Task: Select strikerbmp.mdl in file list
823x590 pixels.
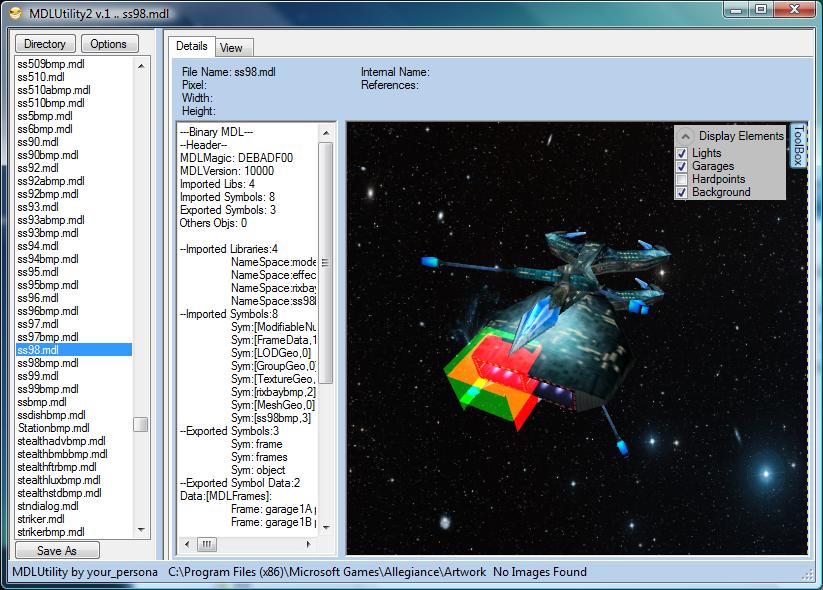Action: pos(51,532)
